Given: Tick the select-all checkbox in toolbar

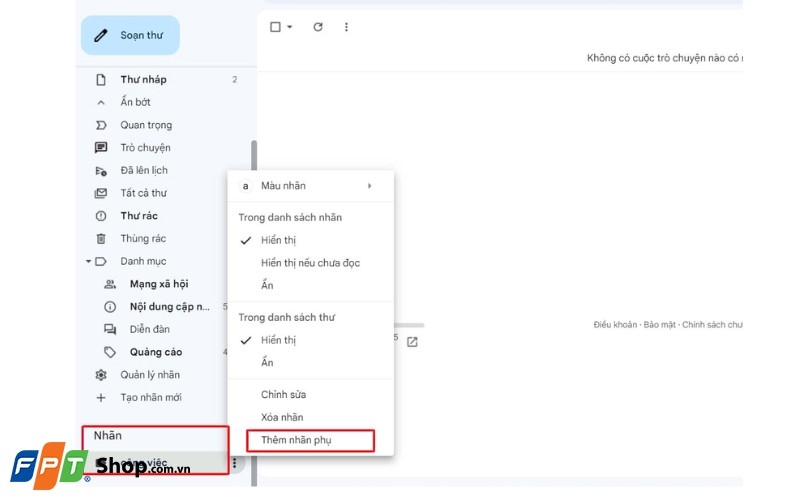Looking at the screenshot, I should [275, 27].
